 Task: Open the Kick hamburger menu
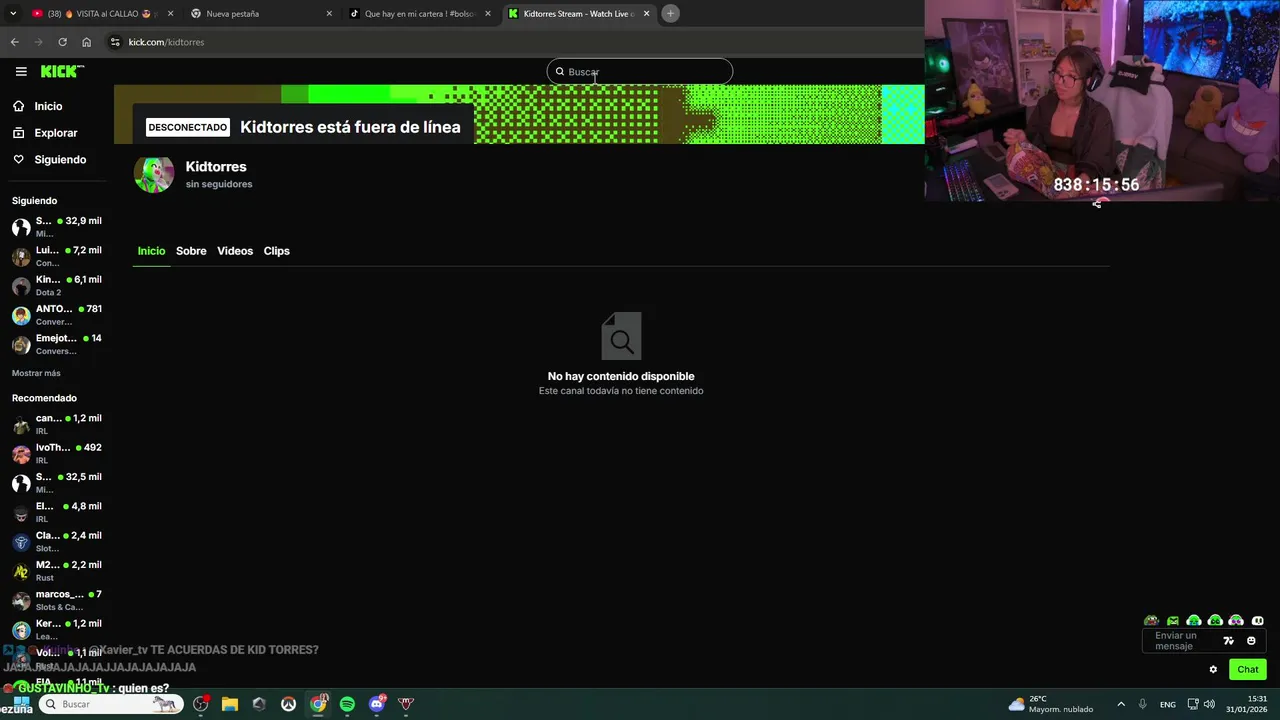pos(21,71)
